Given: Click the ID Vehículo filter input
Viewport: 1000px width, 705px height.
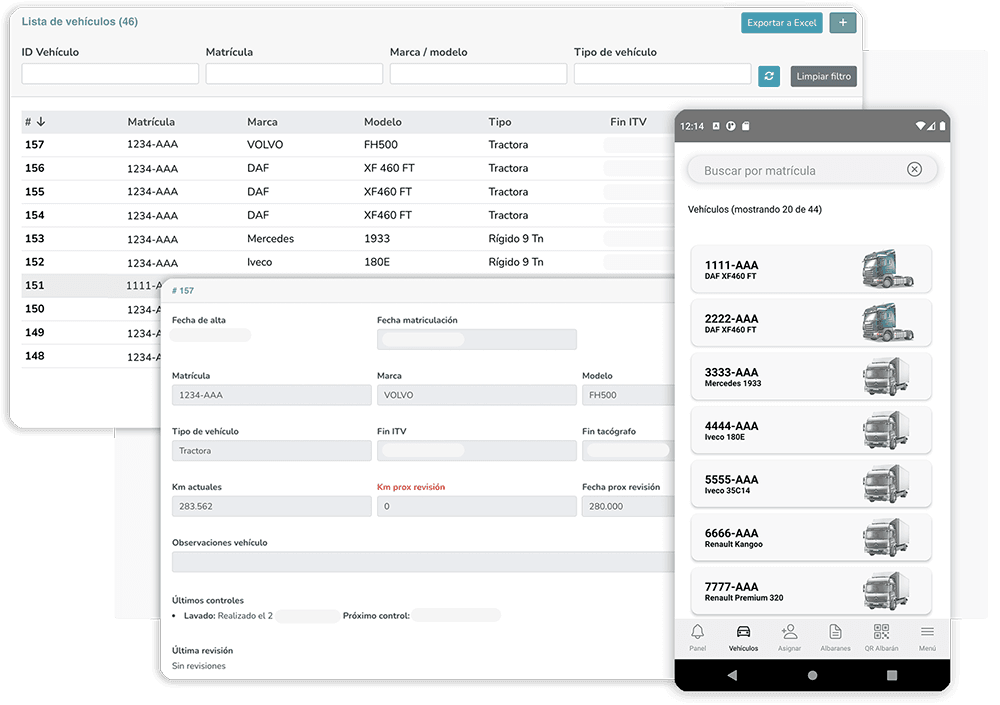Looking at the screenshot, I should (110, 73).
